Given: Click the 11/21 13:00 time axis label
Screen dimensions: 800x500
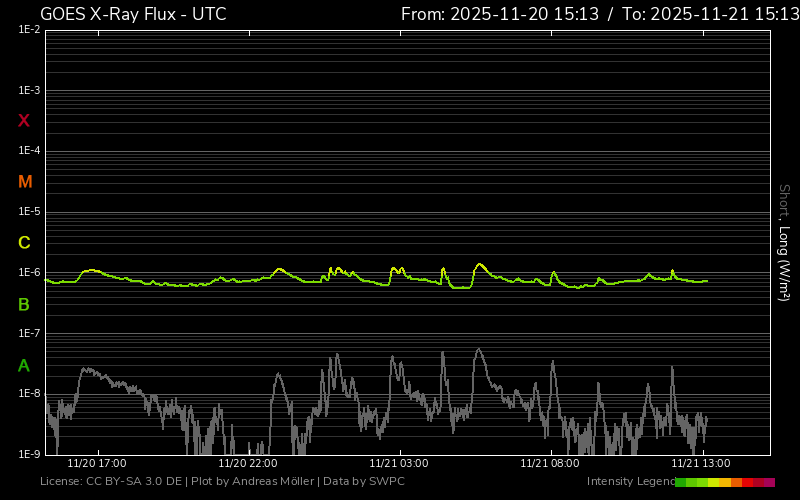Looking at the screenshot, I should (700, 464).
